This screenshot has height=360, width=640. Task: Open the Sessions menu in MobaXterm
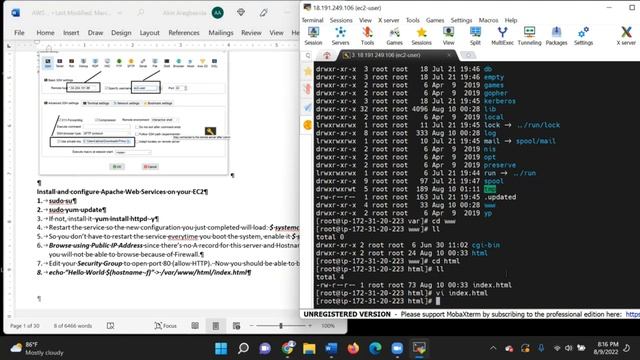(341, 20)
